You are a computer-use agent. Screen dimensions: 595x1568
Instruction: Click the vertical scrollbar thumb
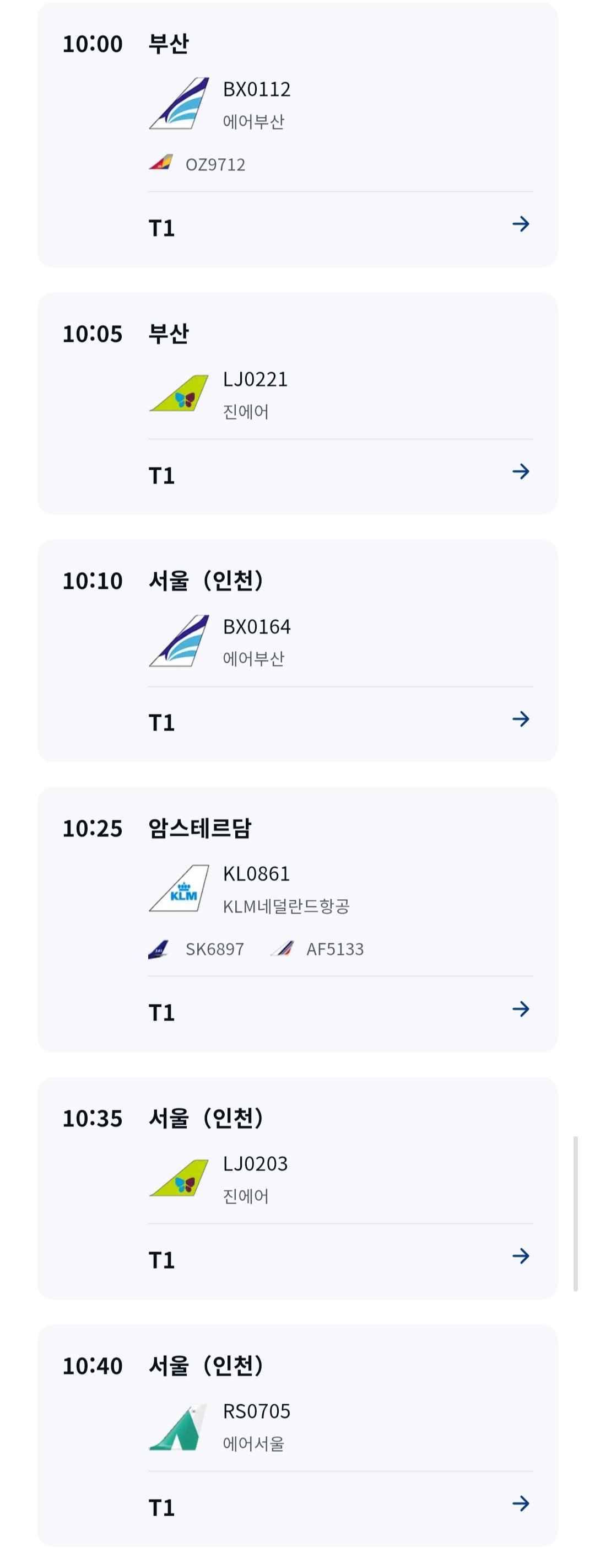coord(576,1213)
